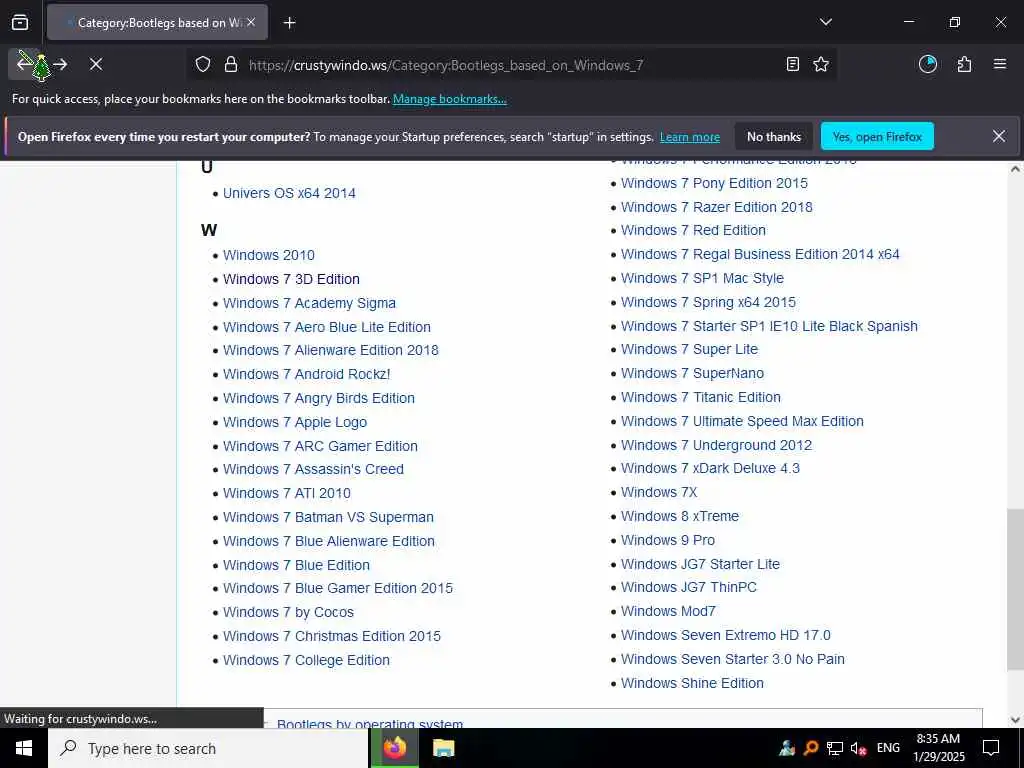Open the Windows 9 Pro link

(667, 541)
